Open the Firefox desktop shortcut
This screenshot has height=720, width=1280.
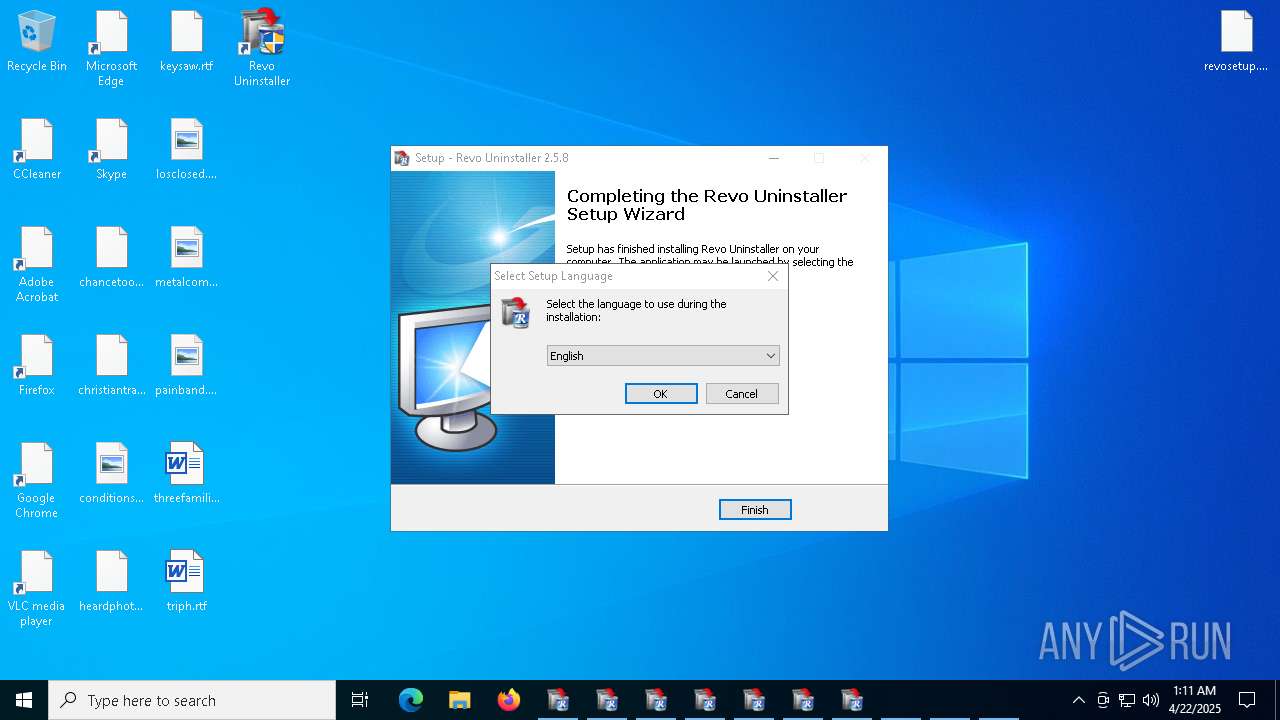37,366
